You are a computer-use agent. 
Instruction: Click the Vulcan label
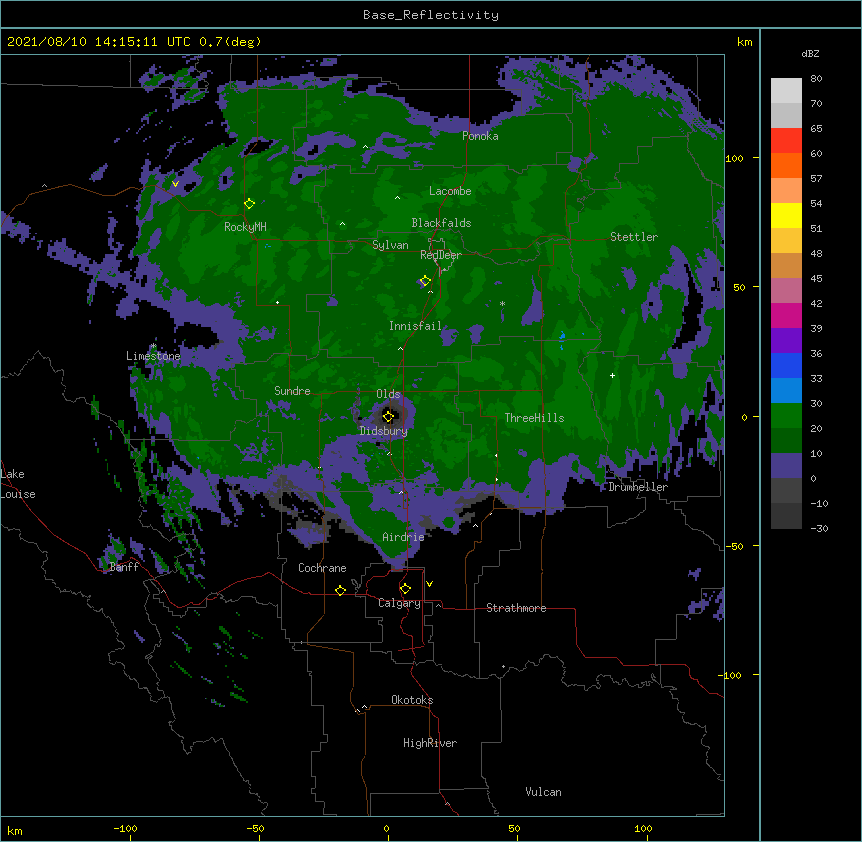click(x=543, y=792)
